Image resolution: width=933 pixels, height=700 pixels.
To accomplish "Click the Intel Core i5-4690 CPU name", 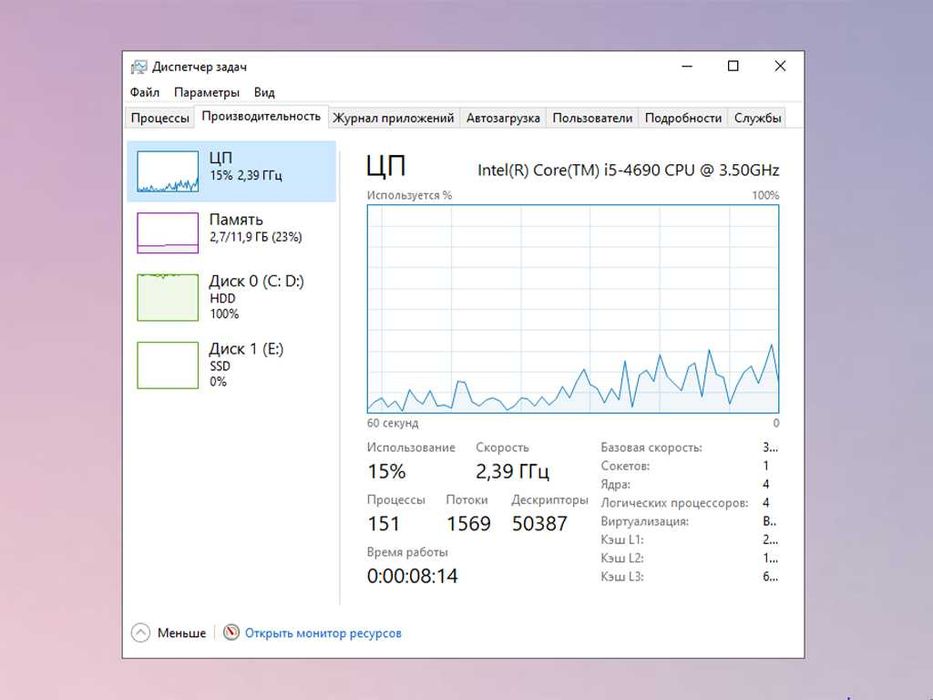I will [628, 170].
